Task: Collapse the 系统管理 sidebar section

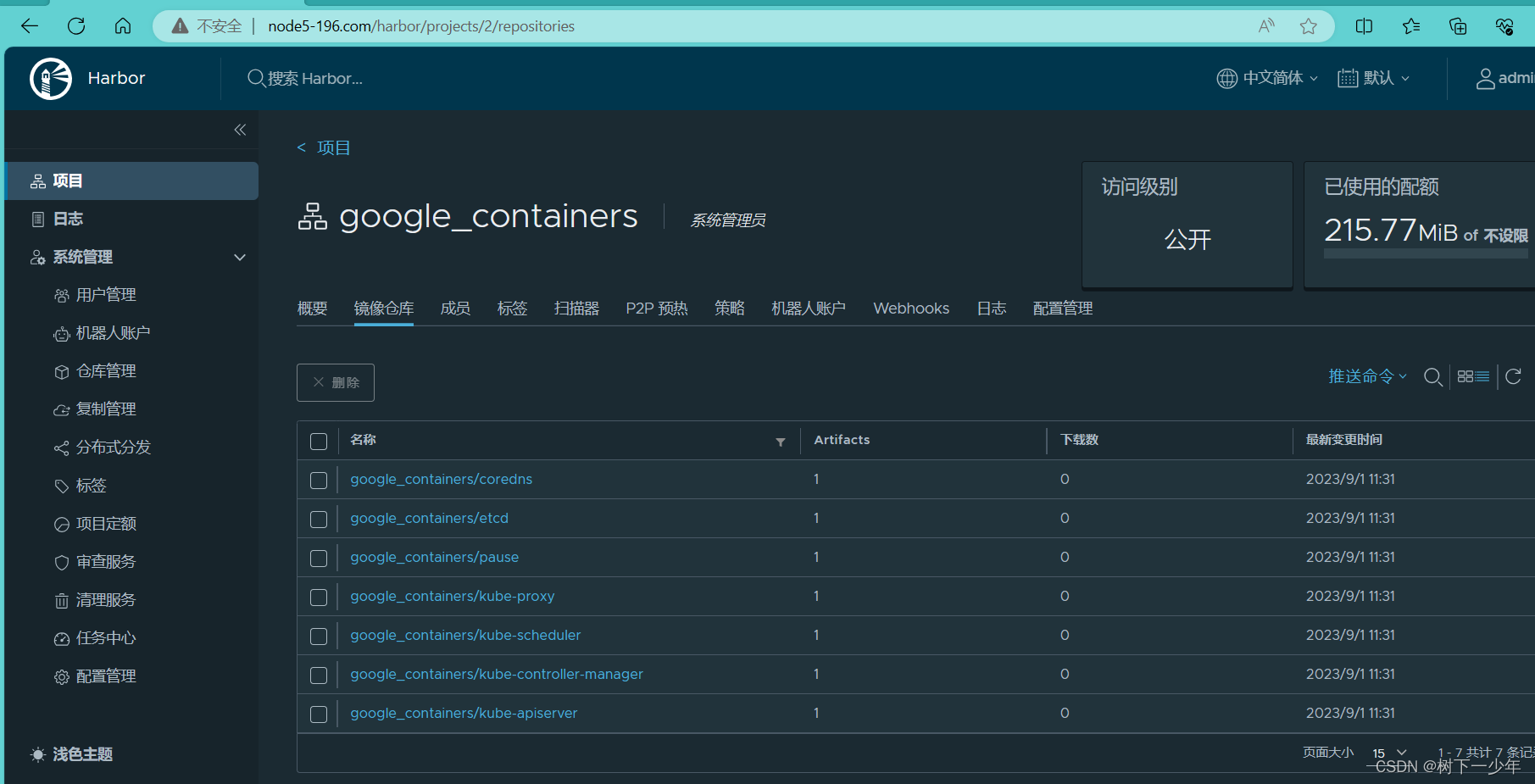Action: pyautogui.click(x=240, y=257)
